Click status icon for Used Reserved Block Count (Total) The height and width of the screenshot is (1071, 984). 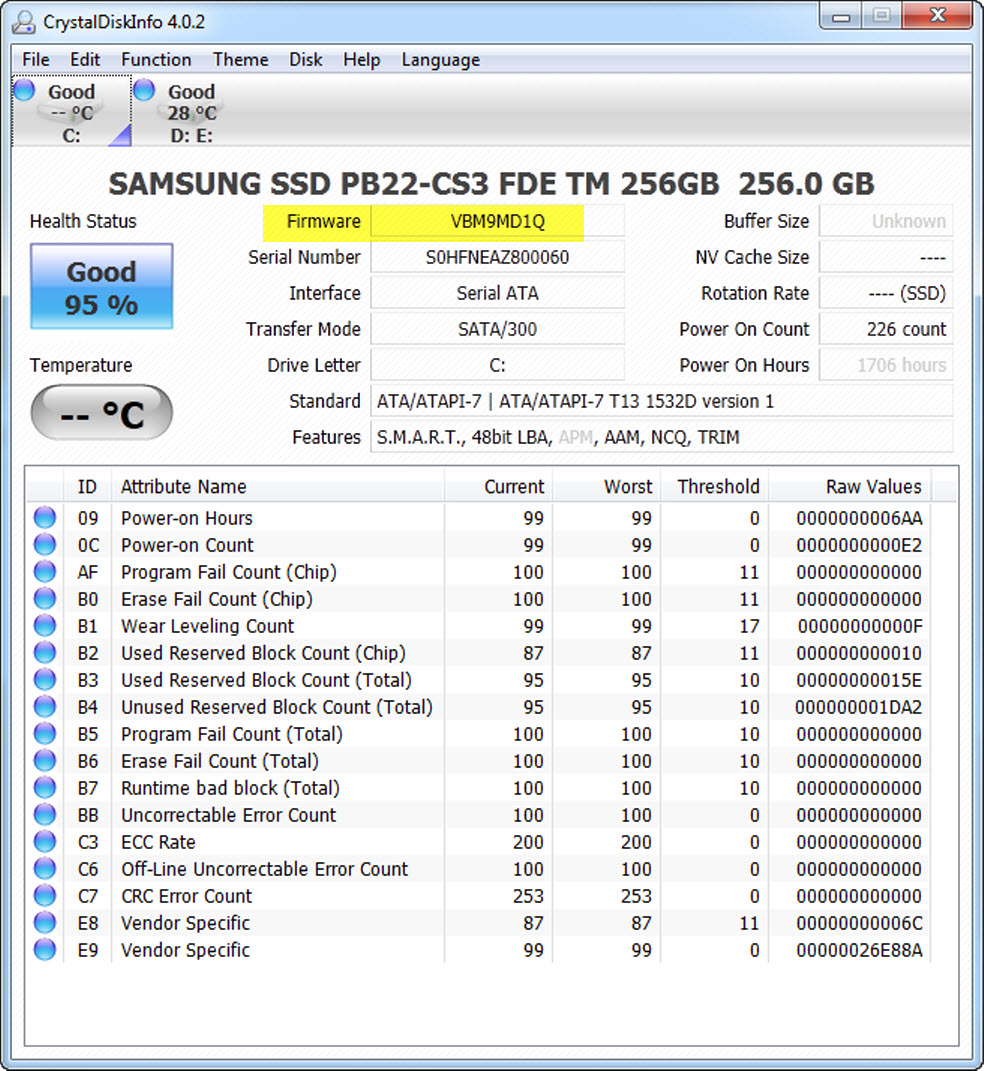click(x=45, y=680)
